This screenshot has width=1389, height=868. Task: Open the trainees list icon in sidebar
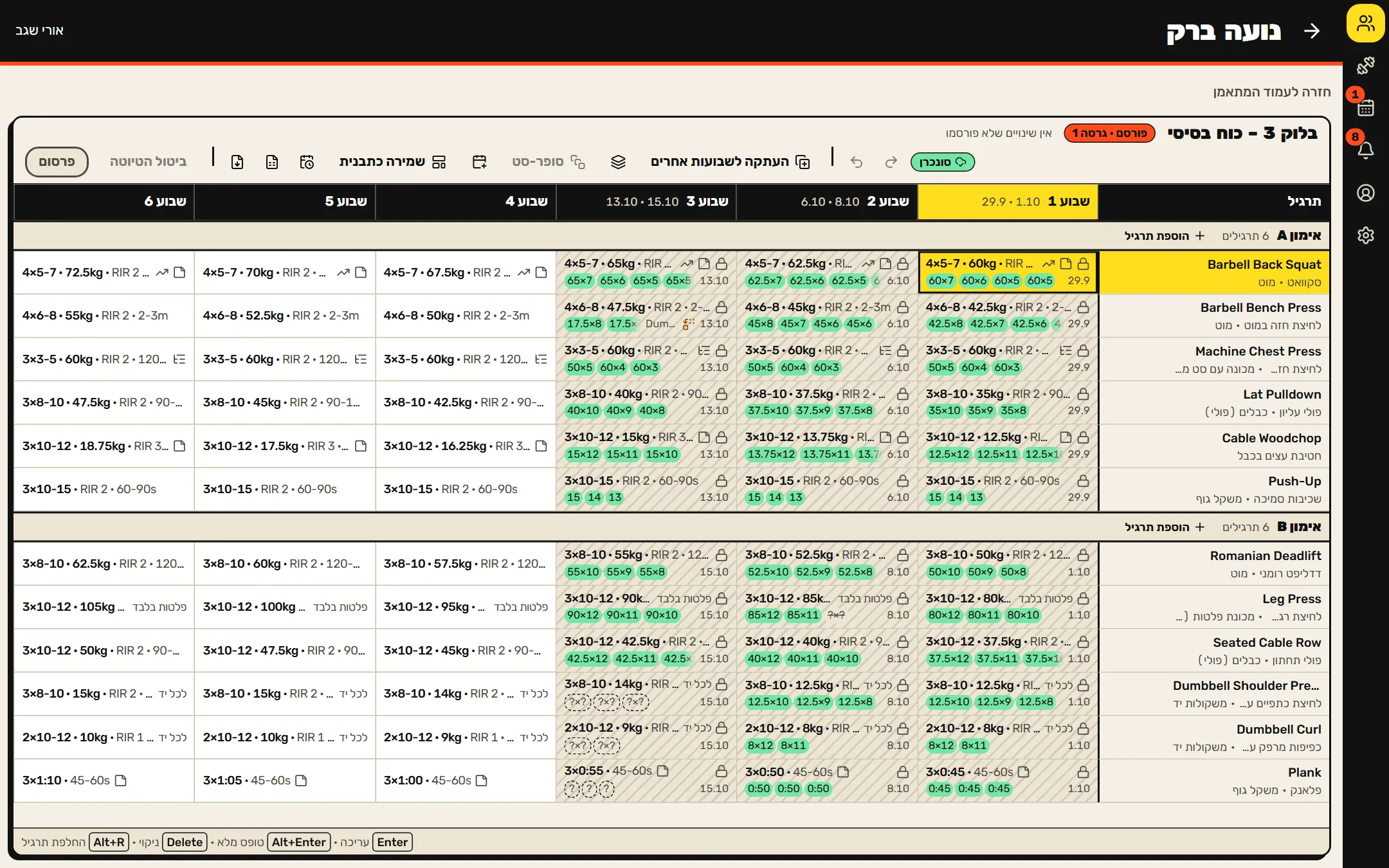pyautogui.click(x=1365, y=24)
